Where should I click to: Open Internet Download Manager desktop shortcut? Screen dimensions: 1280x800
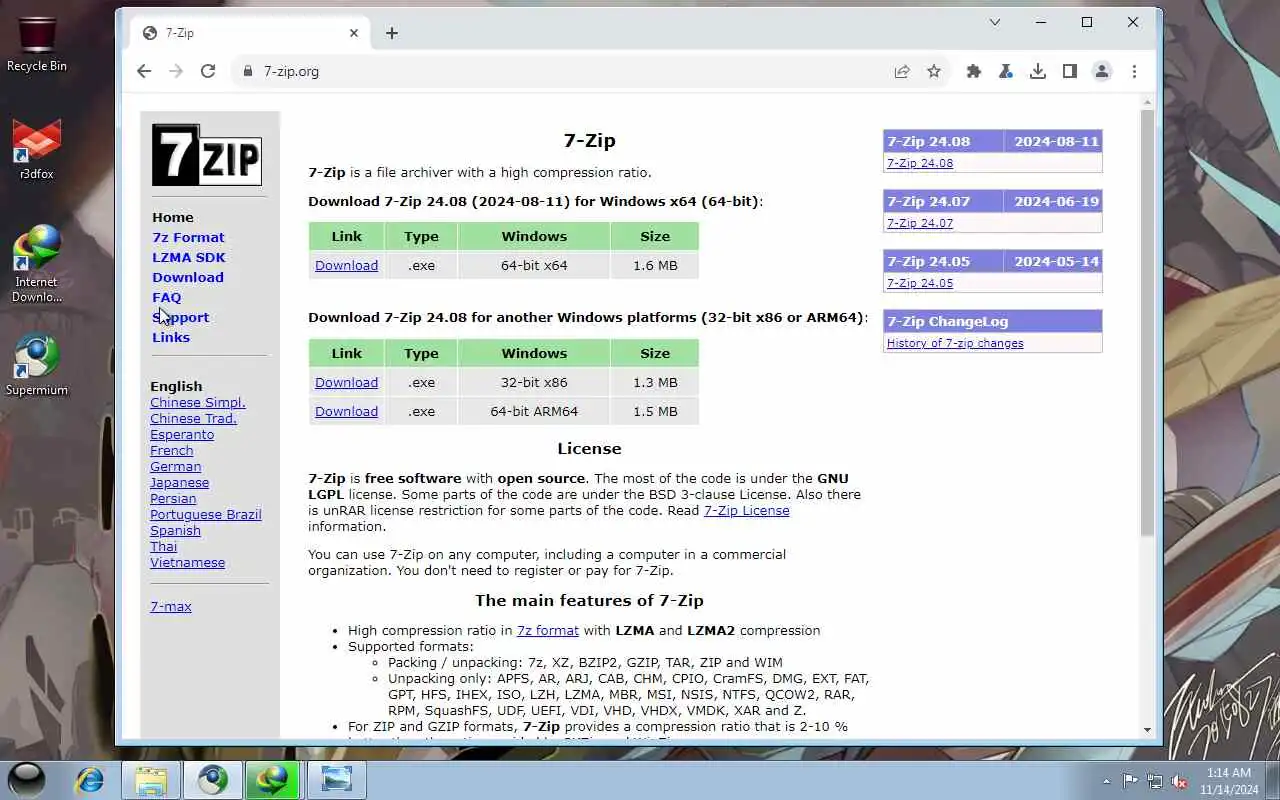37,264
